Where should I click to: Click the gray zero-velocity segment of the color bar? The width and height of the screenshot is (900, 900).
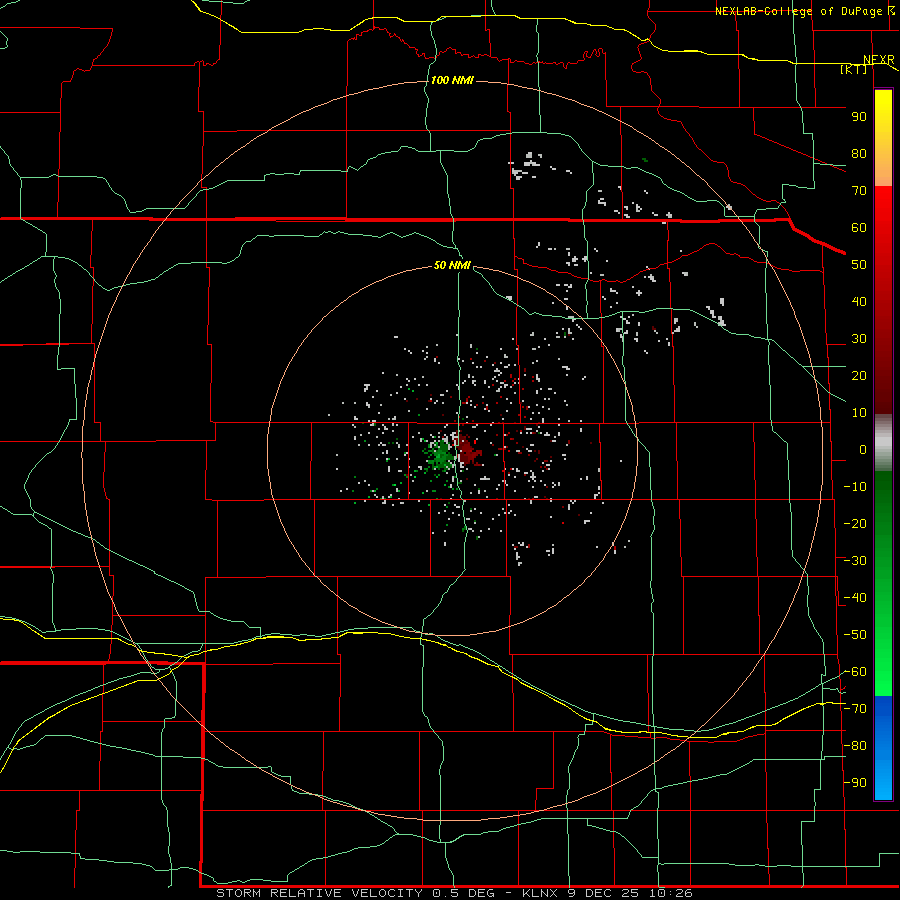883,443
